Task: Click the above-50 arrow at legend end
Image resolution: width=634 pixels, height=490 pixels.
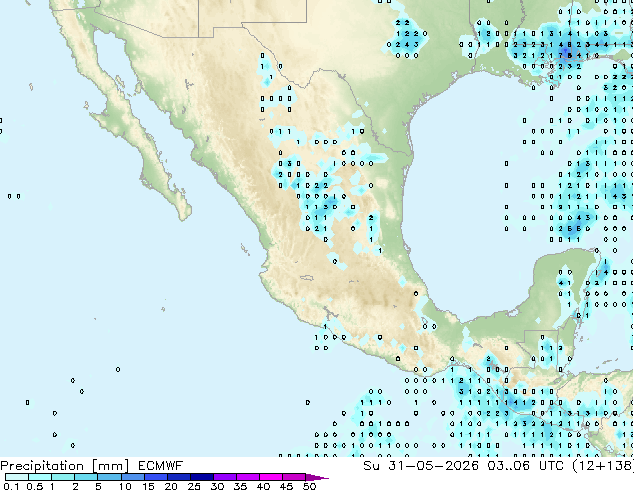Action: click(x=317, y=477)
